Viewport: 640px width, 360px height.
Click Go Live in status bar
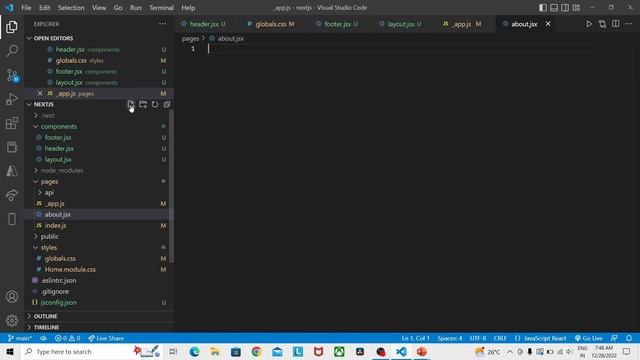click(x=589, y=338)
